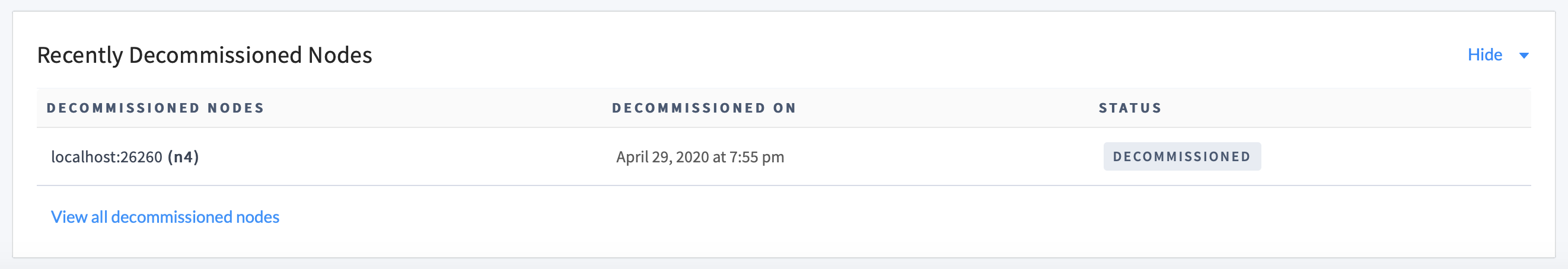
Task: Click the word "View" in the bottom link
Action: 69,217
